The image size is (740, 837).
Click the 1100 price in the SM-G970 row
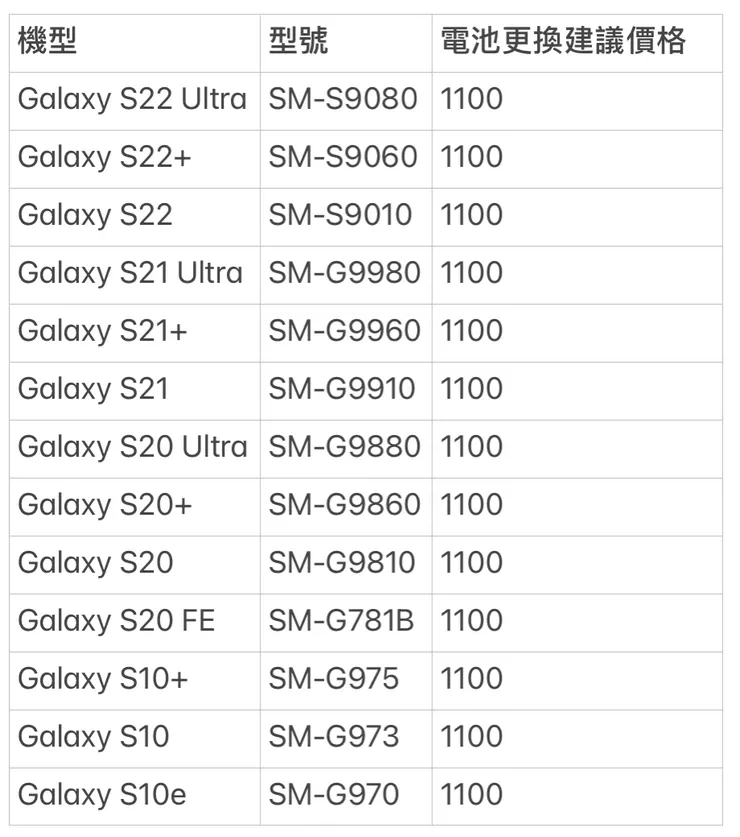coord(471,796)
